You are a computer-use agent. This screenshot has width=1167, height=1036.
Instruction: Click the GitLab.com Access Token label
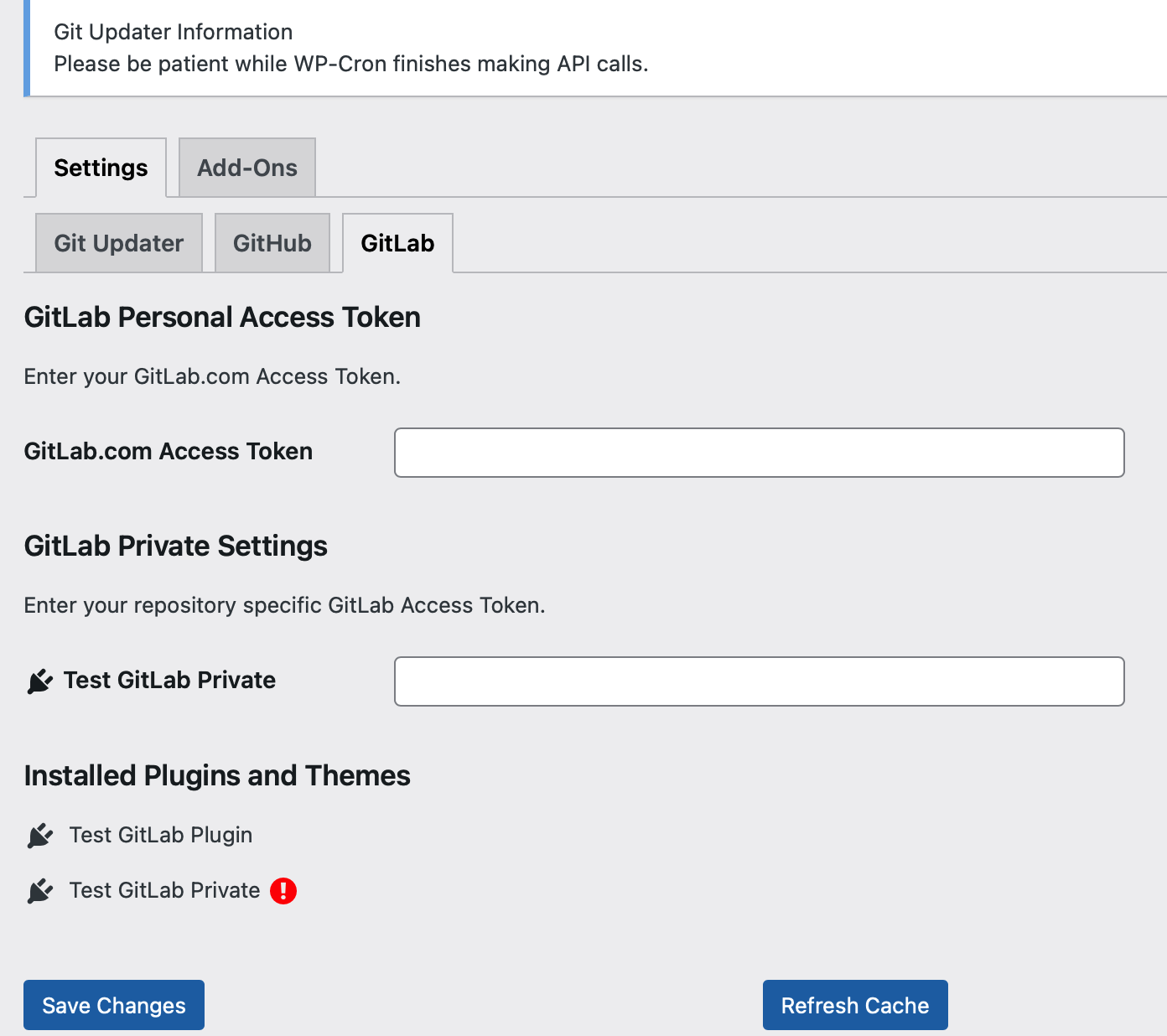pyautogui.click(x=169, y=451)
